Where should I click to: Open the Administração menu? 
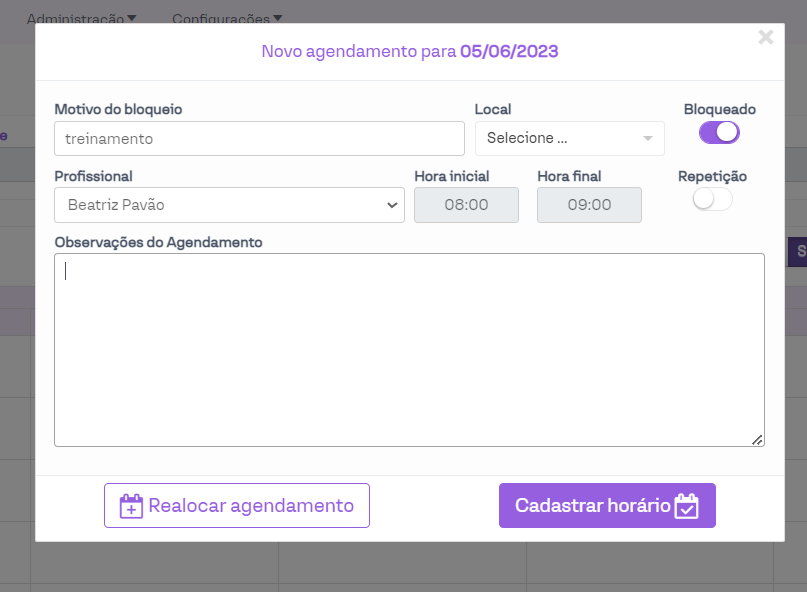(81, 18)
